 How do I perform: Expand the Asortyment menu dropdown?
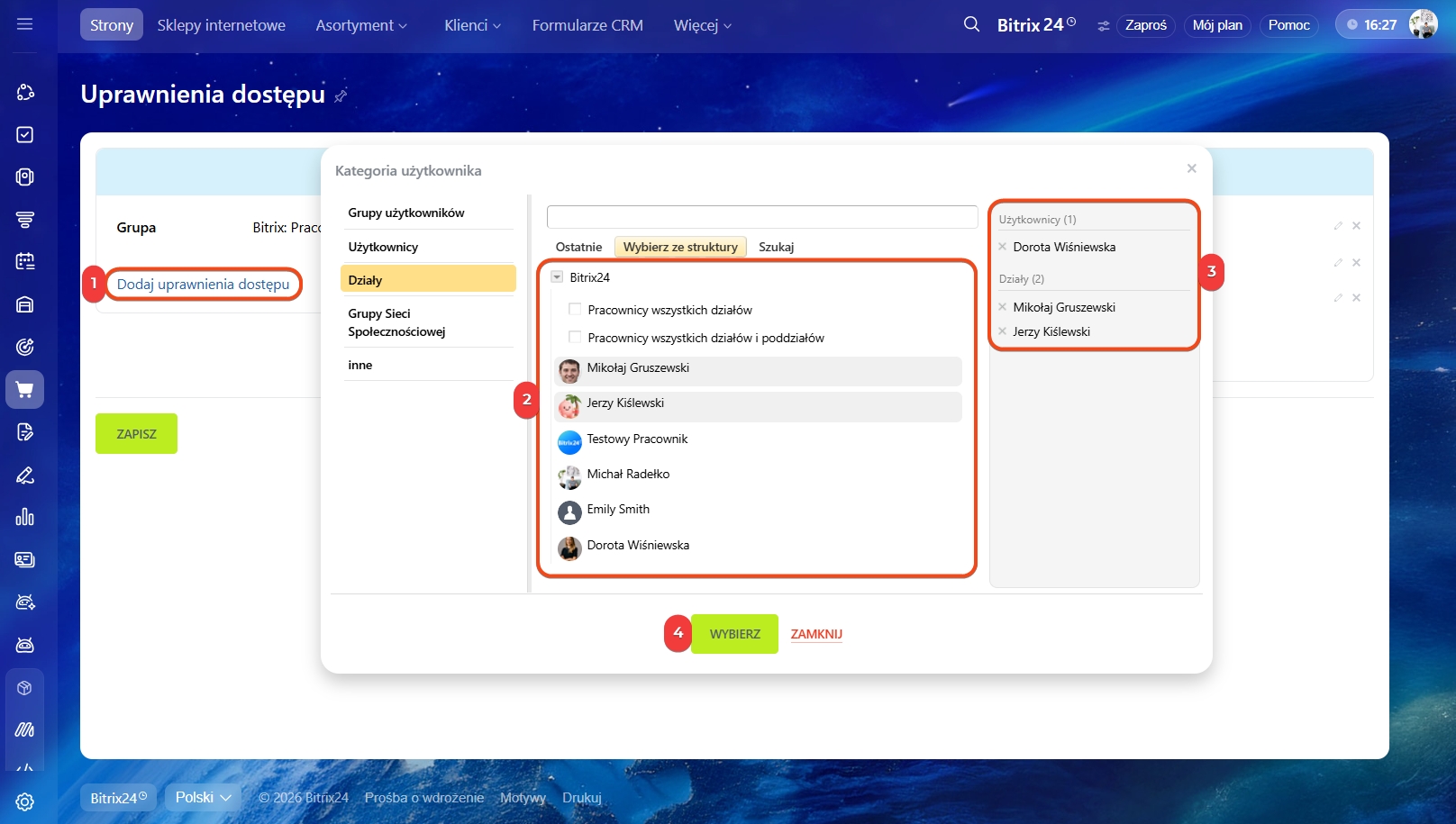pyautogui.click(x=360, y=25)
